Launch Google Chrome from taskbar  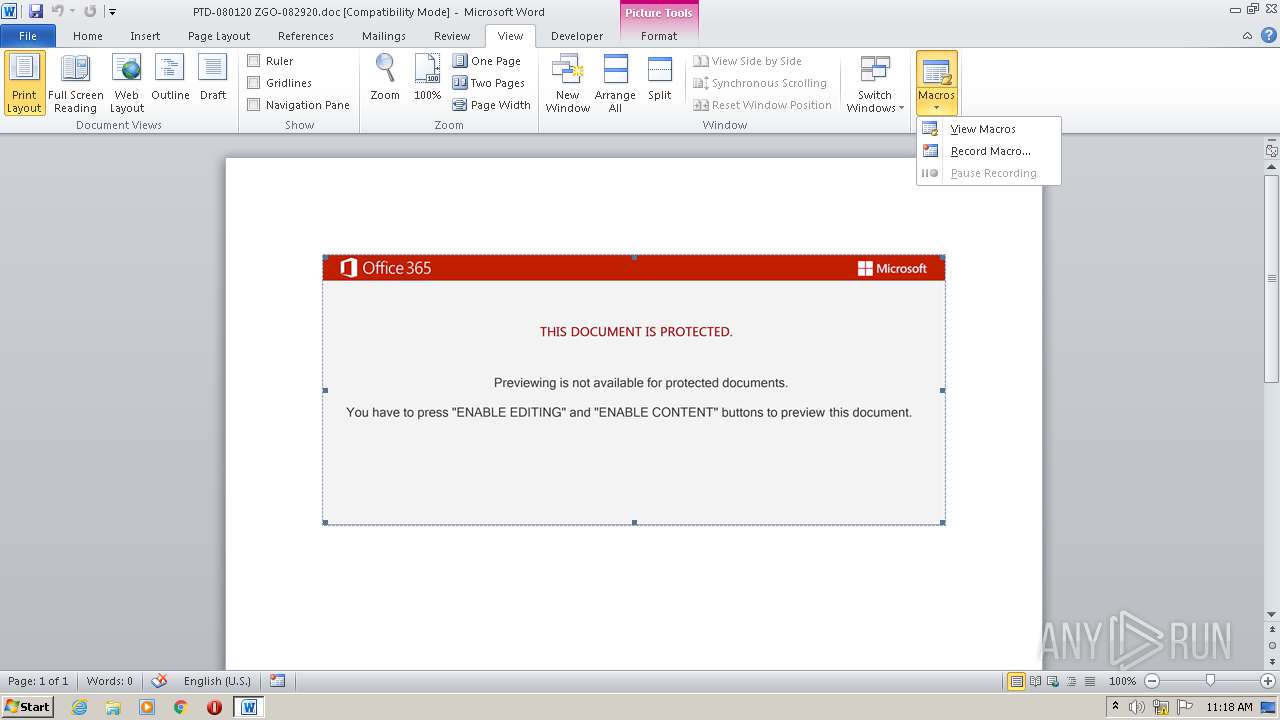(x=180, y=707)
